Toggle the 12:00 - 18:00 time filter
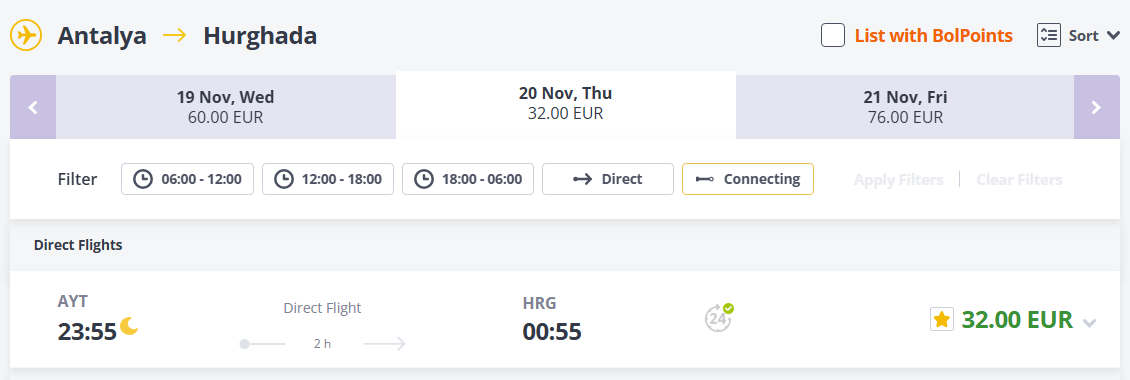The height and width of the screenshot is (380, 1130). [328, 179]
